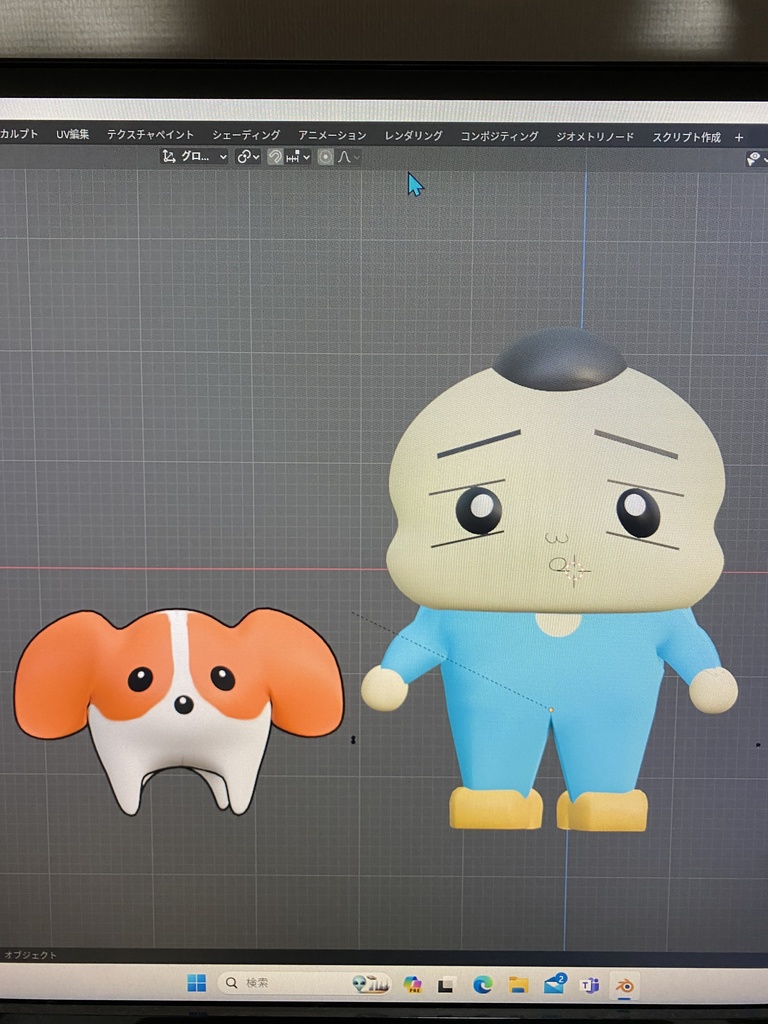Open Task View from the taskbar
768x1024 pixels.
447,985
